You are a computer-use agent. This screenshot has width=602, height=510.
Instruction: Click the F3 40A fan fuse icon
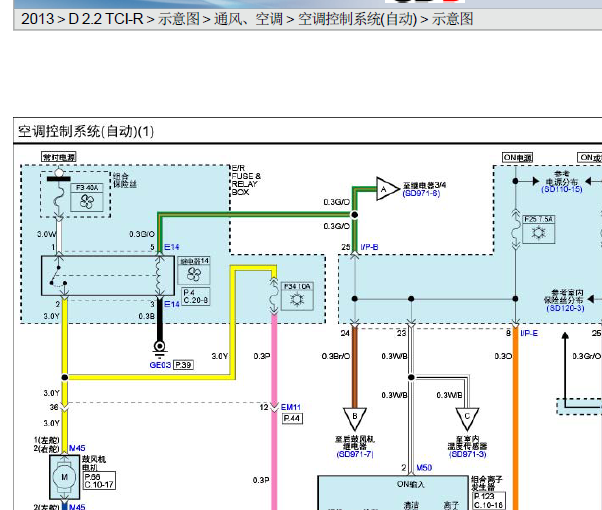87,198
